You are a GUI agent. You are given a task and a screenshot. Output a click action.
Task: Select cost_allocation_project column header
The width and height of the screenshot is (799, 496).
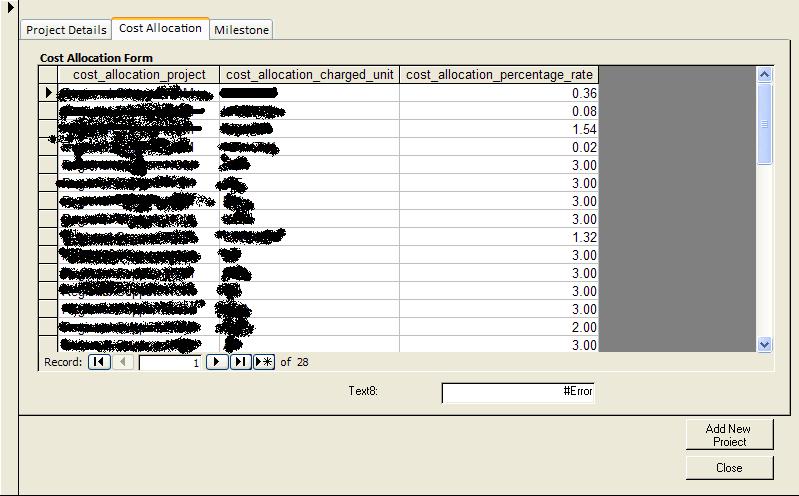pyautogui.click(x=139, y=74)
